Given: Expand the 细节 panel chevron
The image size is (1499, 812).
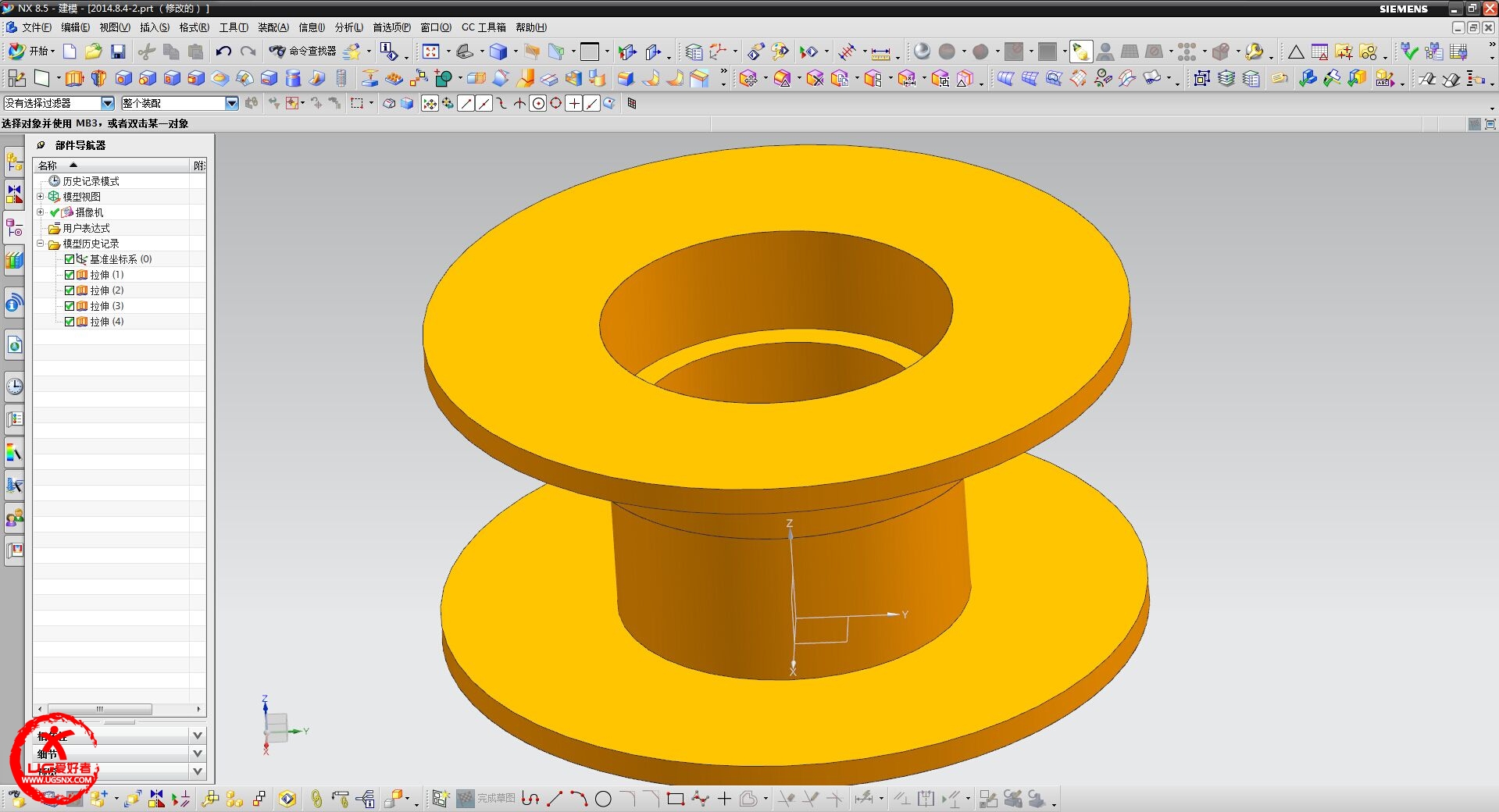Looking at the screenshot, I should coord(198,753).
